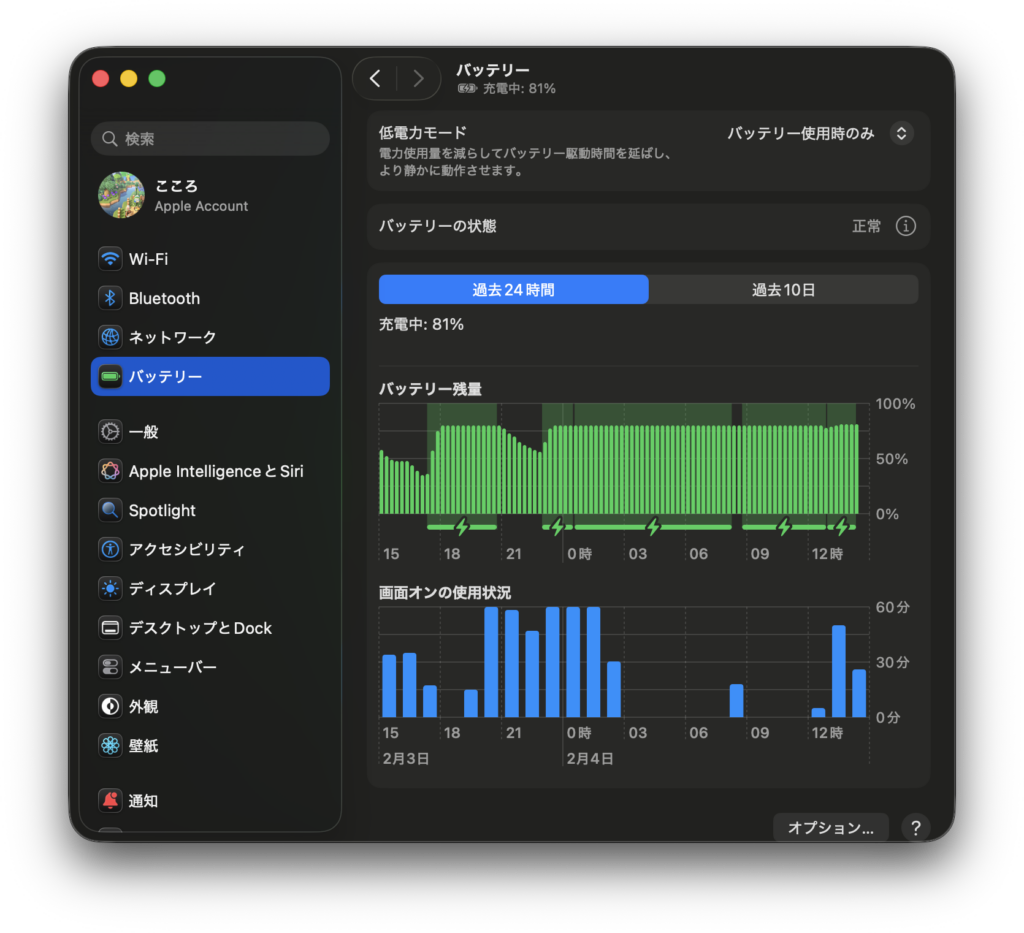Switch to 過去10日 tab
This screenshot has width=1024, height=933.
click(x=783, y=290)
